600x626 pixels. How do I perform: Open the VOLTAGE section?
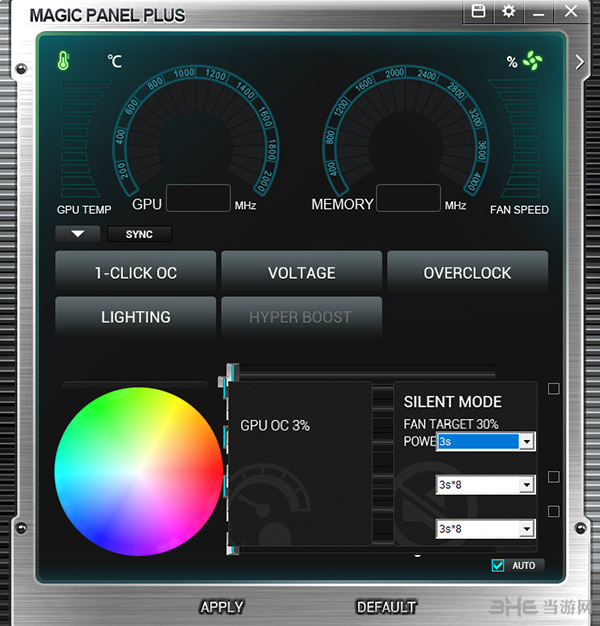click(x=301, y=273)
